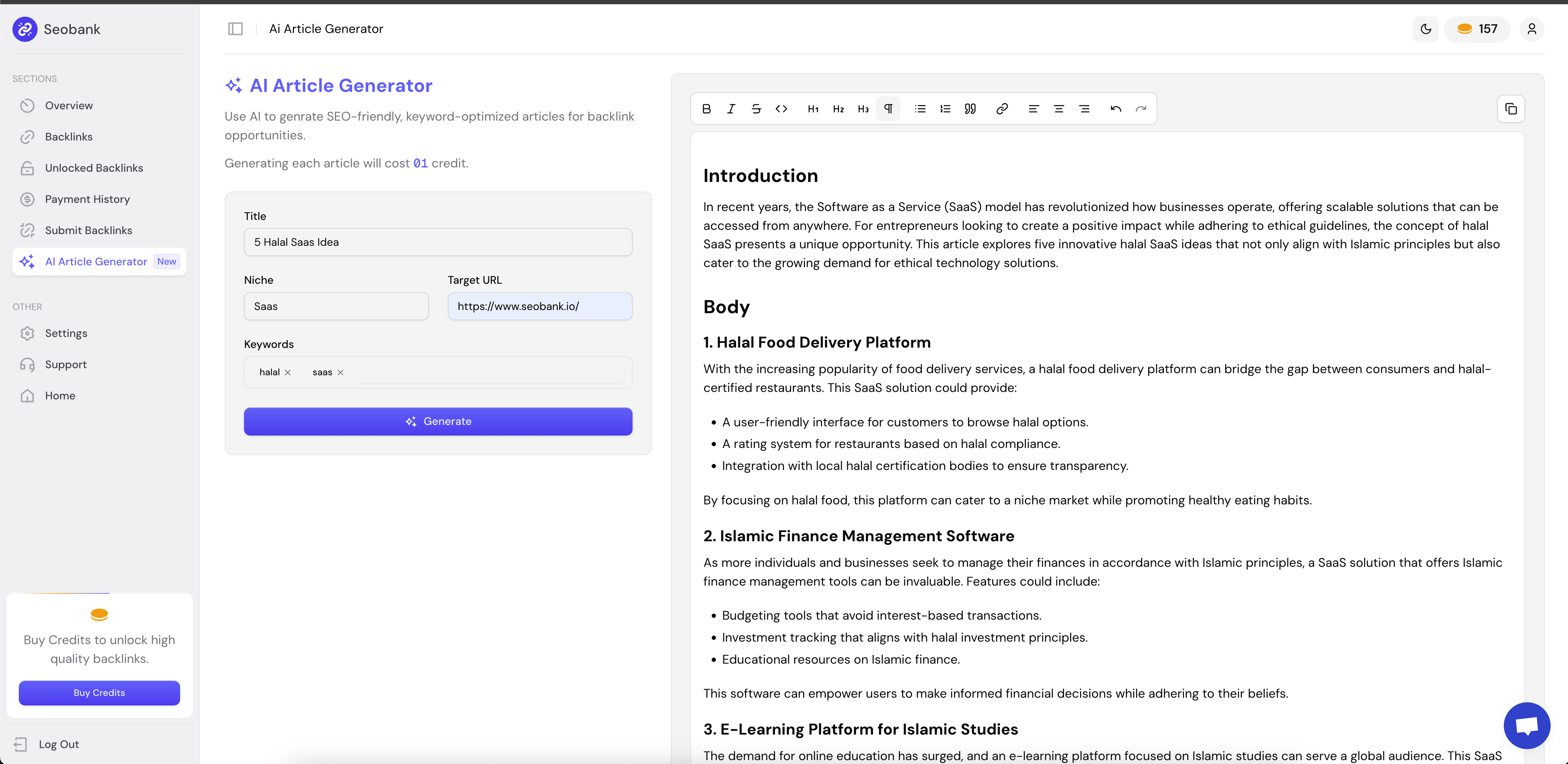Click Buy Credits button

coord(99,693)
